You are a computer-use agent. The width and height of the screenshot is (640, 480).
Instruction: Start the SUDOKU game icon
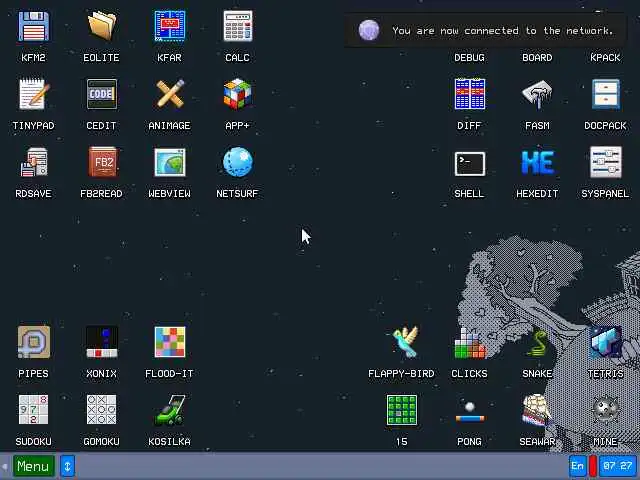[33, 409]
